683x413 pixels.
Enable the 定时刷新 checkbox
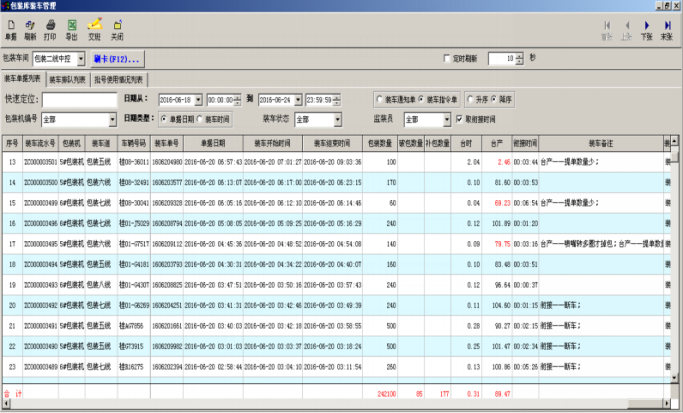click(448, 59)
